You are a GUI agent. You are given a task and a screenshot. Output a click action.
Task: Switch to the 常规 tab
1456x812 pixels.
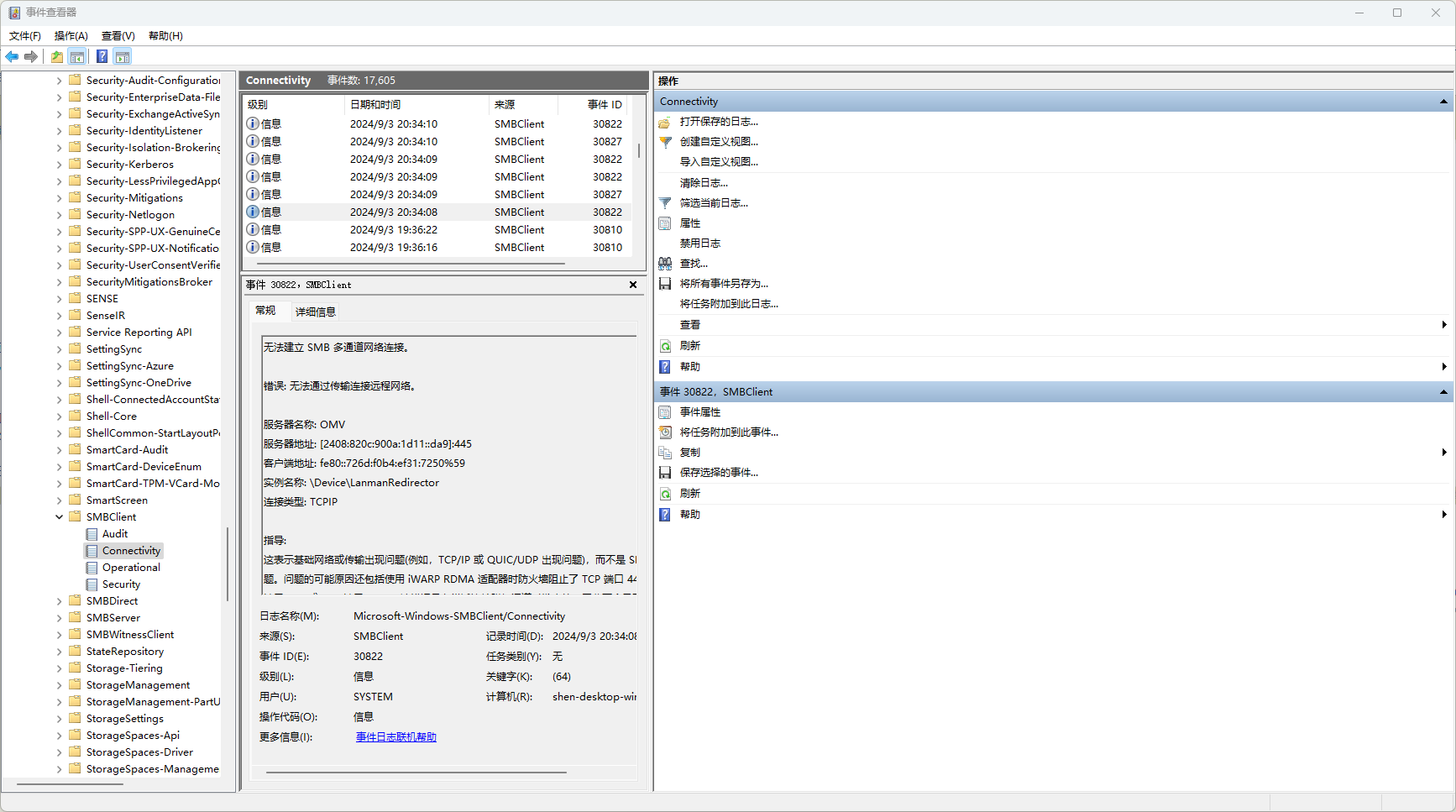[266, 311]
